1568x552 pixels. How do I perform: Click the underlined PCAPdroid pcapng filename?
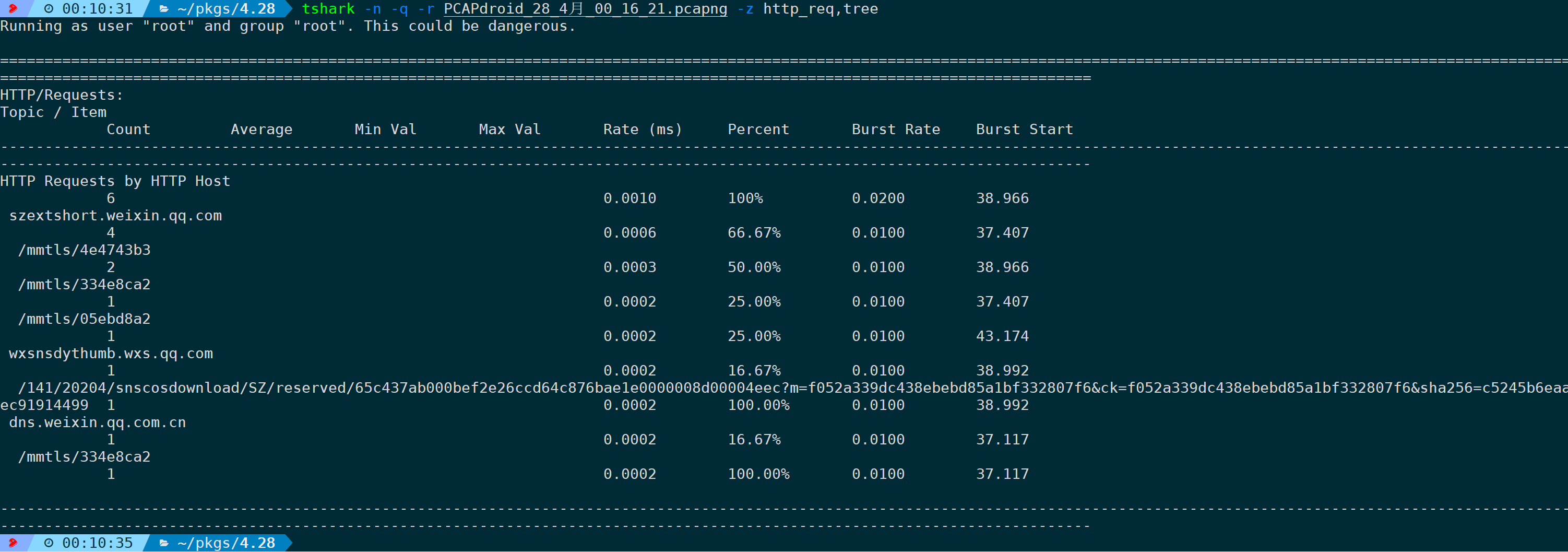(585, 8)
